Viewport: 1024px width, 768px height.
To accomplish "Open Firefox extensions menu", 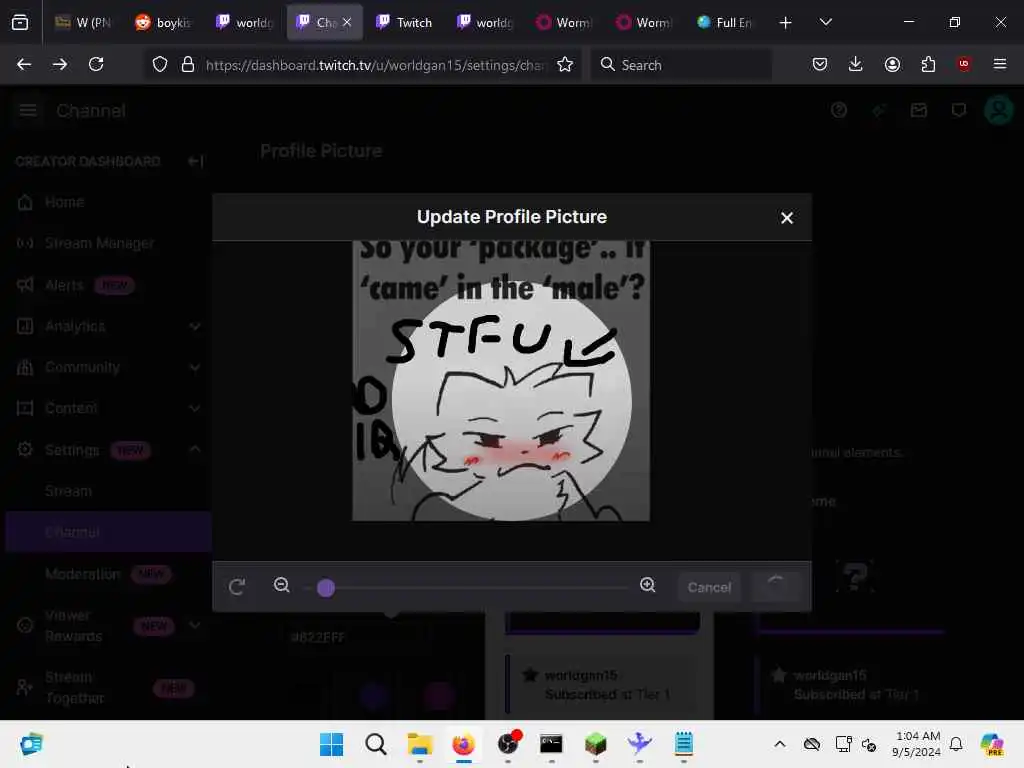I will [928, 64].
